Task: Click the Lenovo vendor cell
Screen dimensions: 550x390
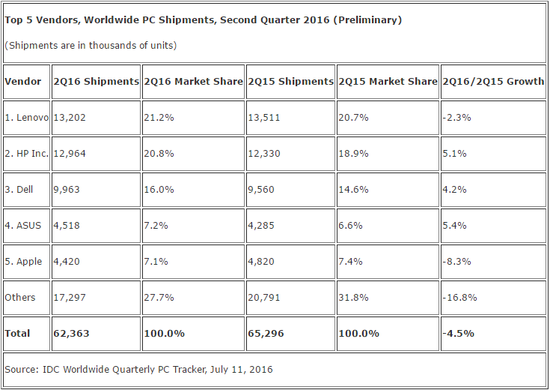Action: point(27,117)
